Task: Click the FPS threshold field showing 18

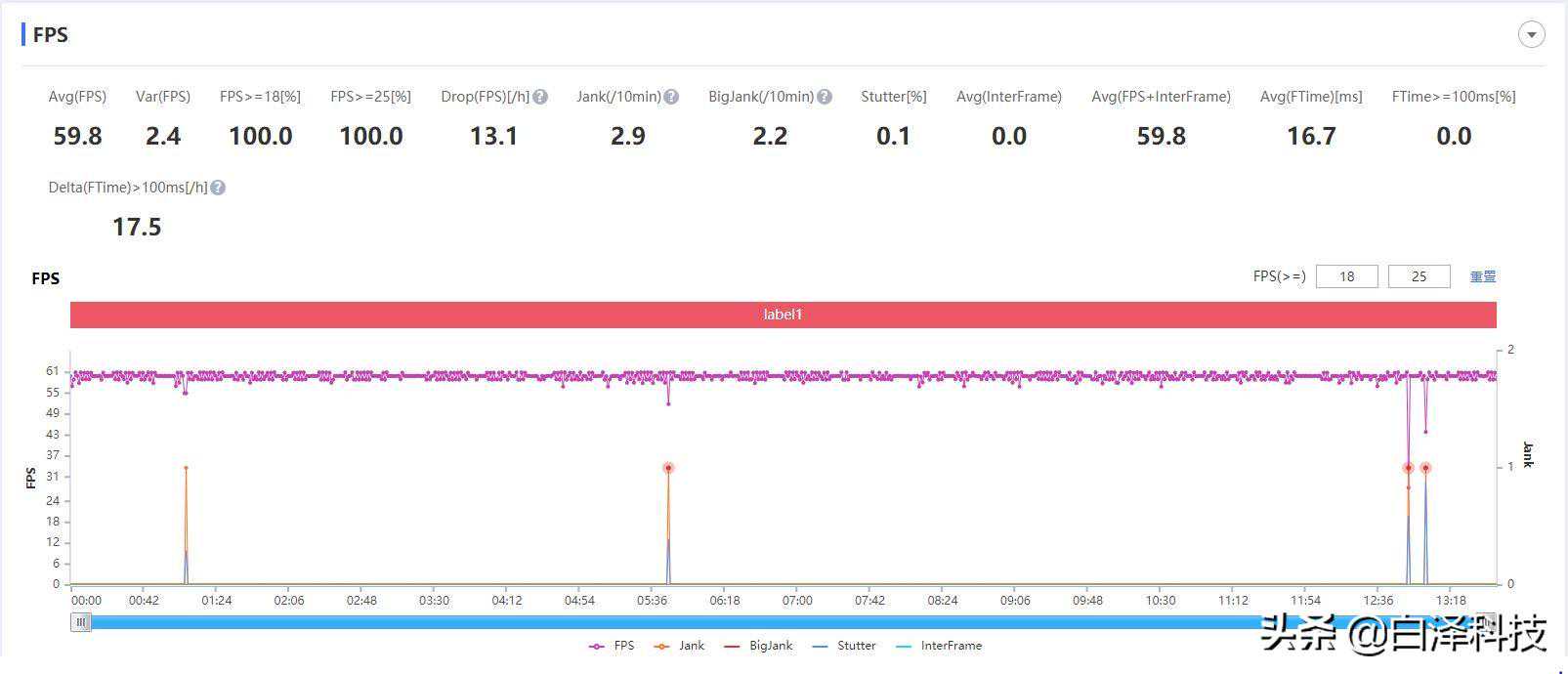Action: [x=1346, y=276]
